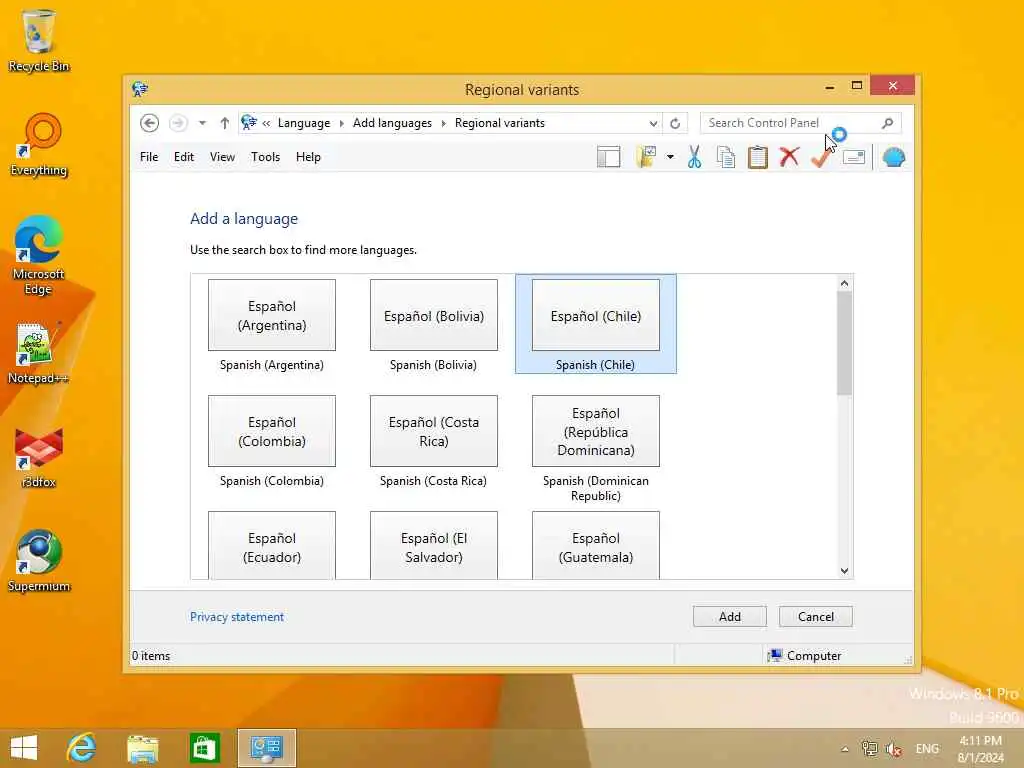Open the Tools menu
This screenshot has width=1024, height=768.
[265, 157]
